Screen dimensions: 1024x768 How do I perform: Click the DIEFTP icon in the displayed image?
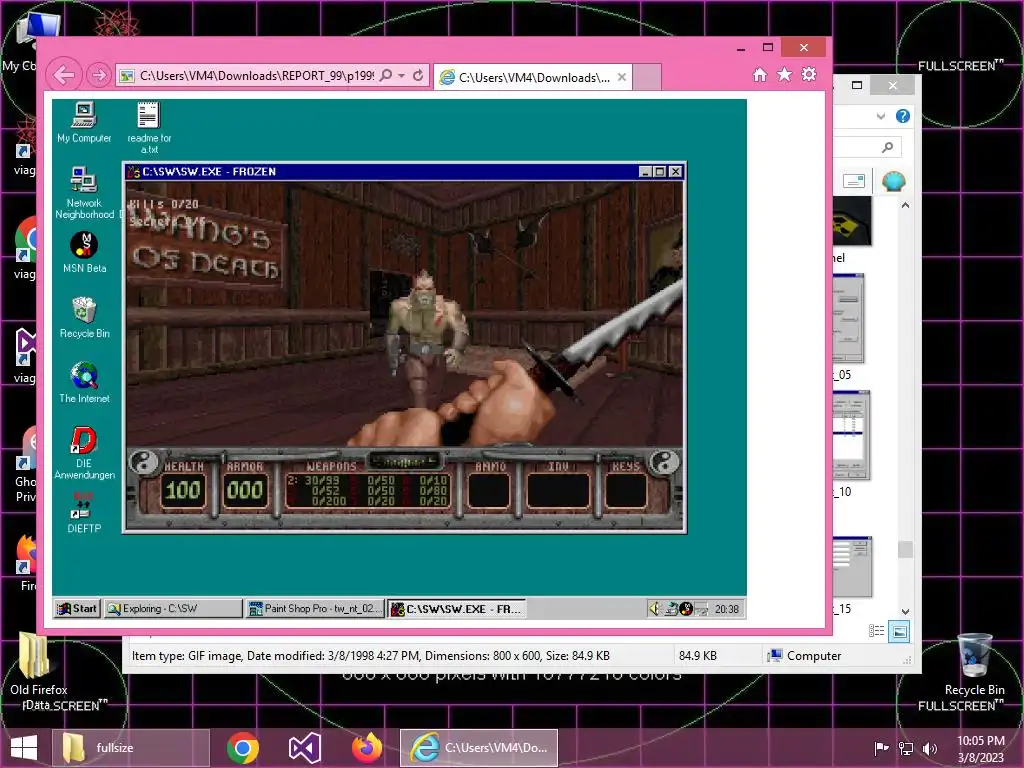point(84,513)
